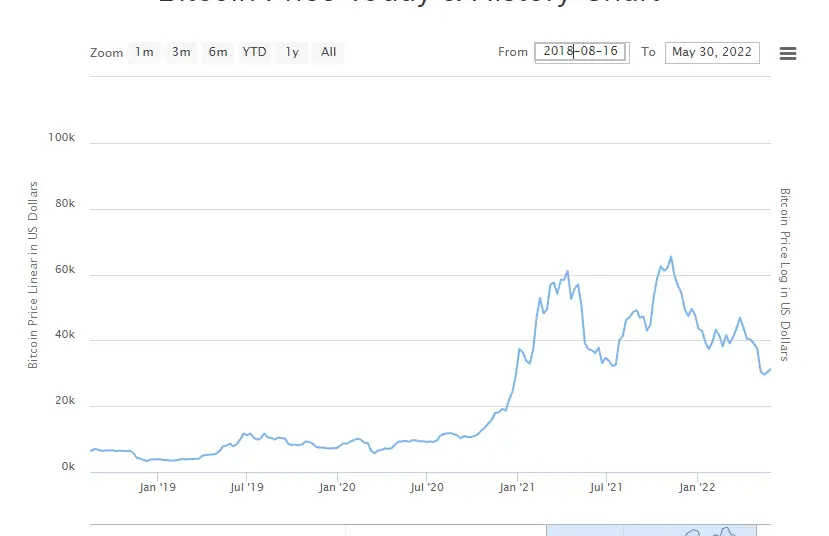This screenshot has height=536, width=829.
Task: Click the Jul '20 x-axis label
Action: [427, 487]
